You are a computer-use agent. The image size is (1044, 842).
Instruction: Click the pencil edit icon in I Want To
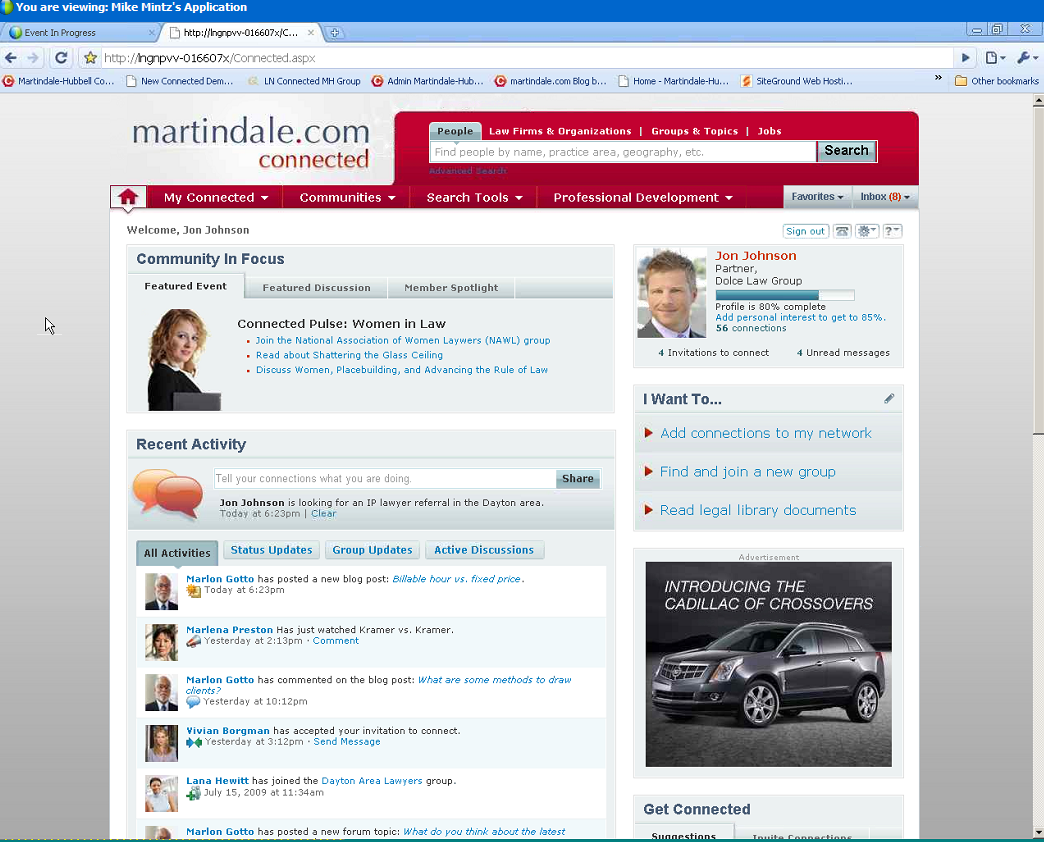coord(889,398)
